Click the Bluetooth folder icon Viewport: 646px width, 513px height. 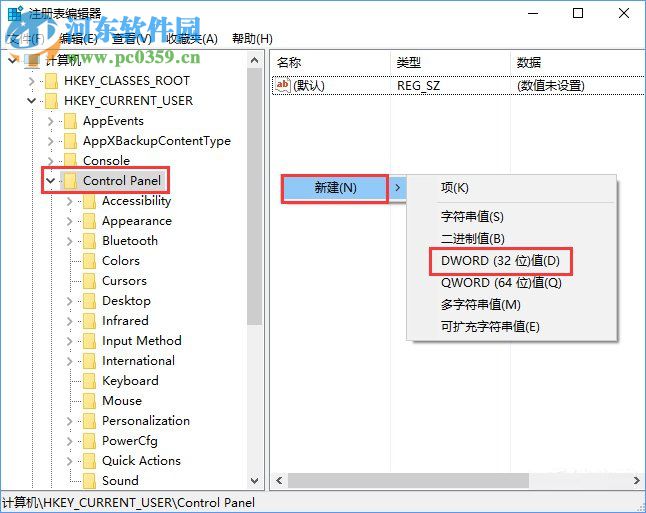(x=89, y=241)
